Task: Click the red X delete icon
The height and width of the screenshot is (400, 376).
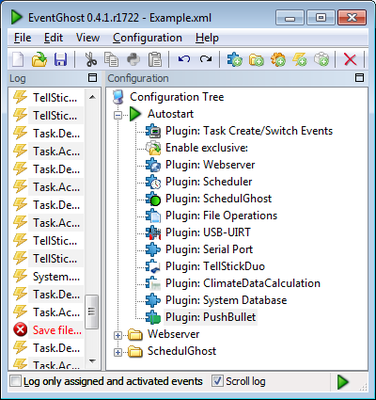Action: [350, 60]
